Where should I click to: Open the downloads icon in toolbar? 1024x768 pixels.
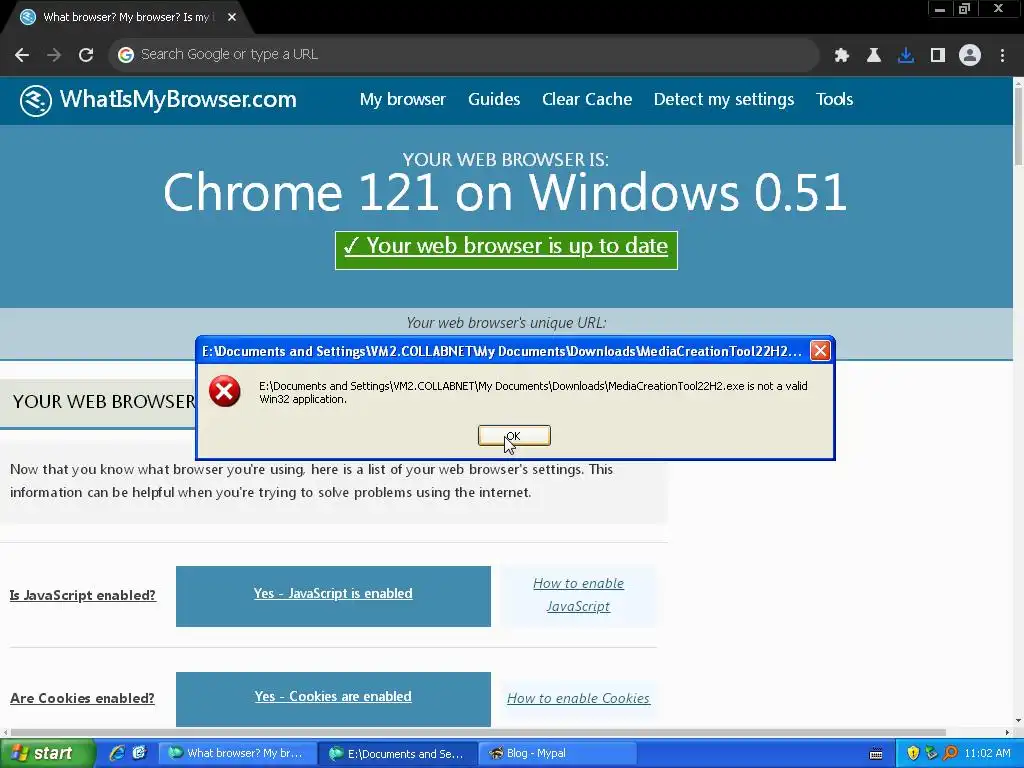(x=906, y=55)
